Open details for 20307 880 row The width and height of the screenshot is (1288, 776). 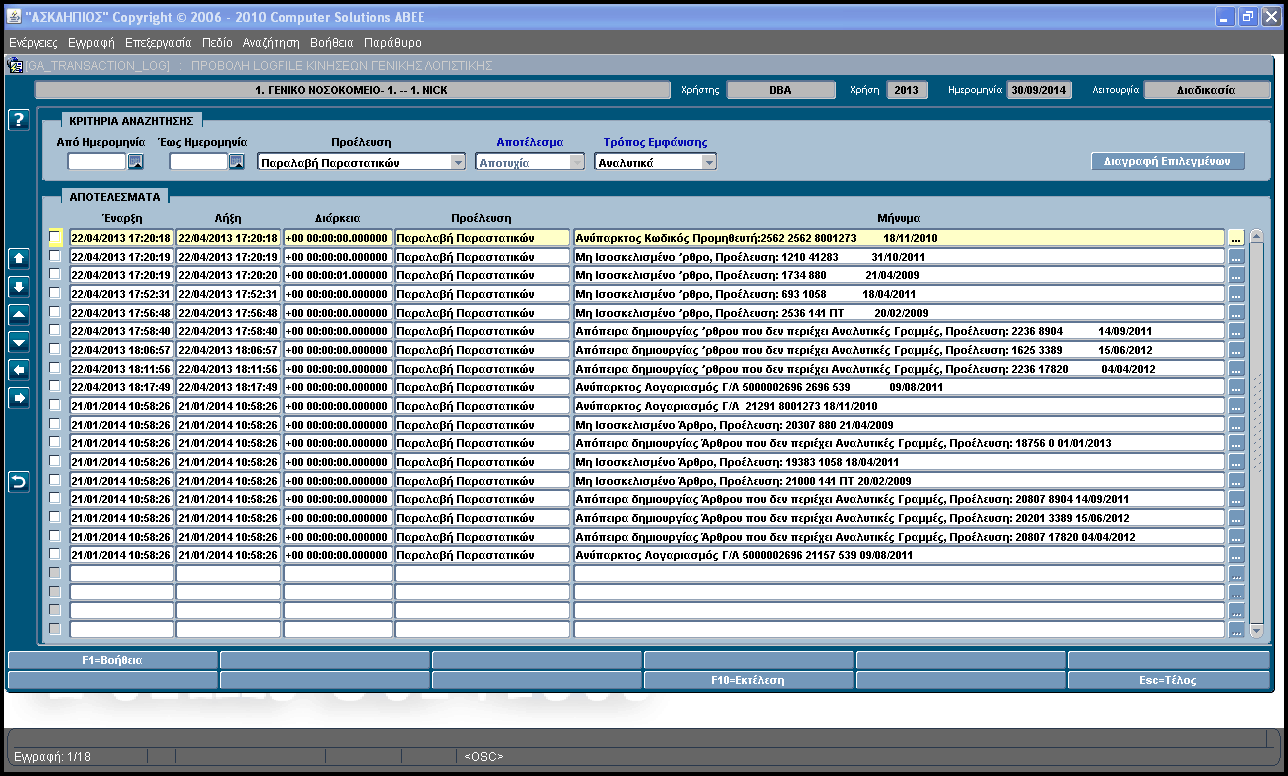(x=1236, y=425)
